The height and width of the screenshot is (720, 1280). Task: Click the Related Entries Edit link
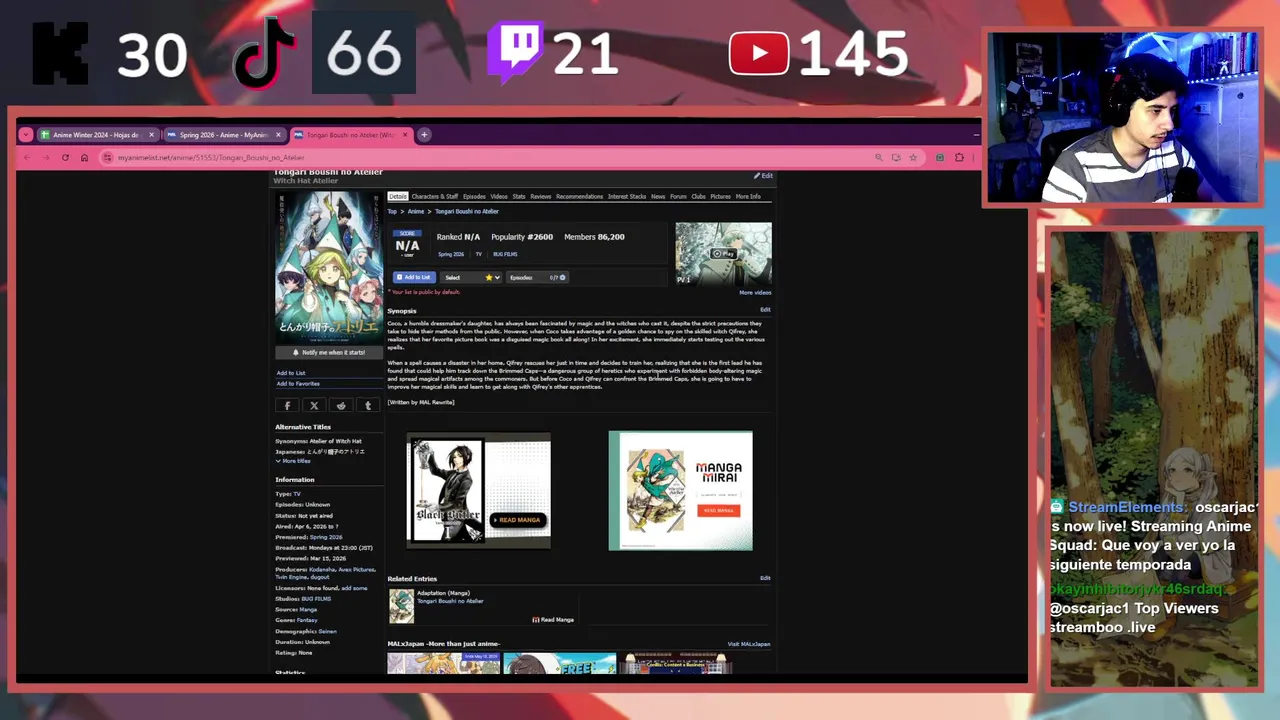pyautogui.click(x=765, y=578)
